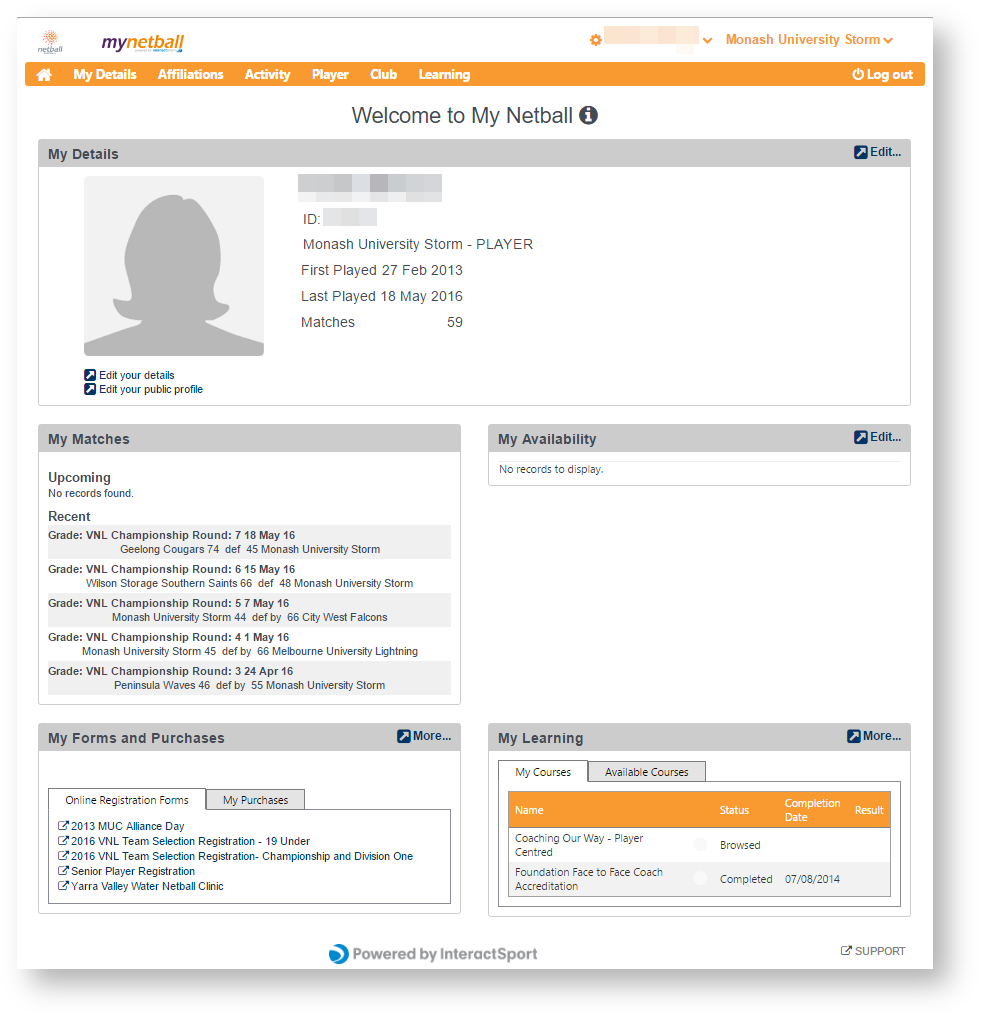Screen dimensions: 981x1017
Task: Open the My Details menu
Action: pyautogui.click(x=104, y=75)
